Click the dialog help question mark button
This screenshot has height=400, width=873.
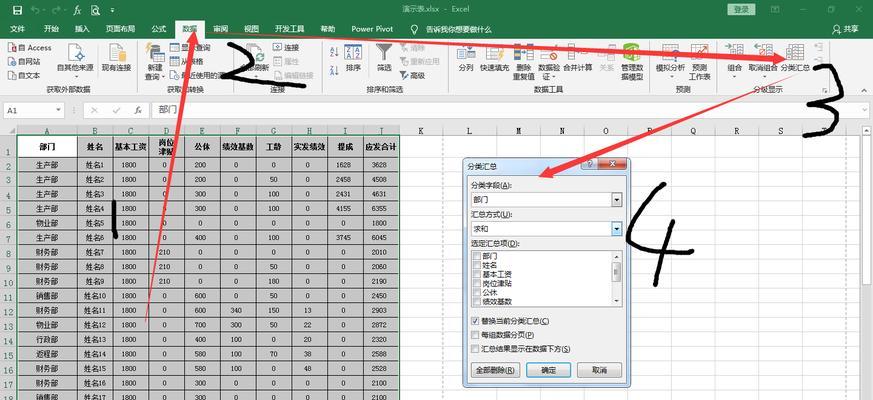point(589,164)
